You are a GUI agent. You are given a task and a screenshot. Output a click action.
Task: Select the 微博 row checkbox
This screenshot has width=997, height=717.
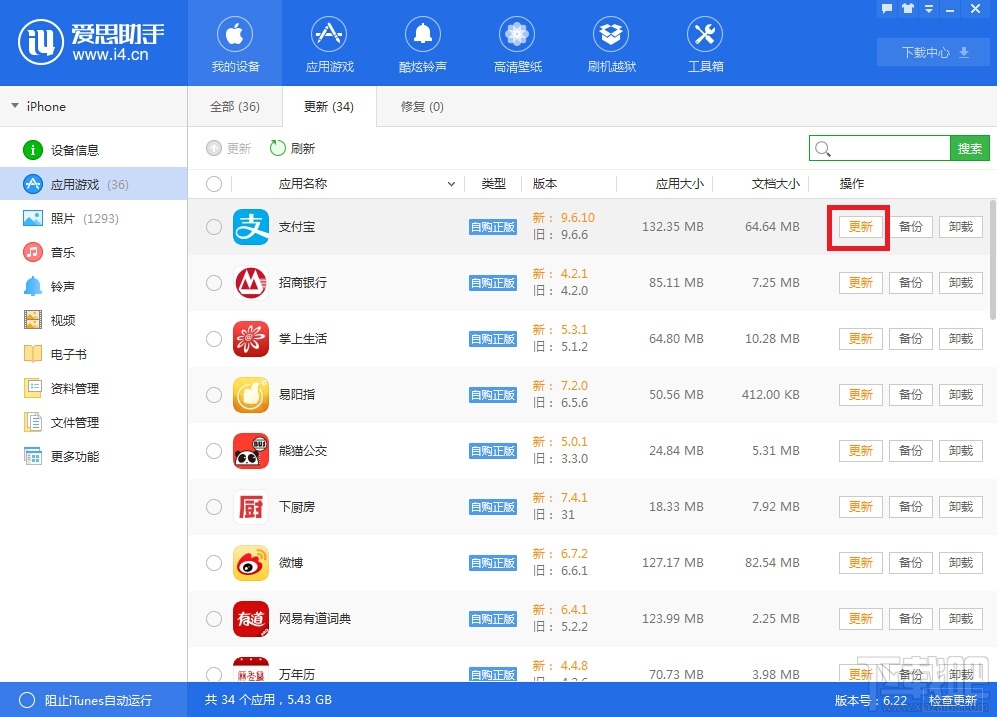click(214, 563)
